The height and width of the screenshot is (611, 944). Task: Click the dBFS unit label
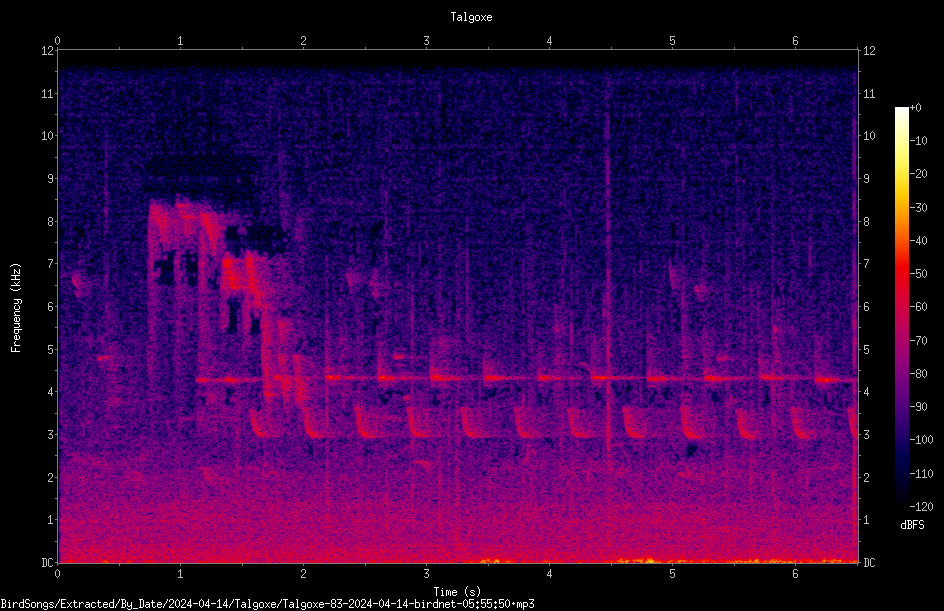(912, 525)
